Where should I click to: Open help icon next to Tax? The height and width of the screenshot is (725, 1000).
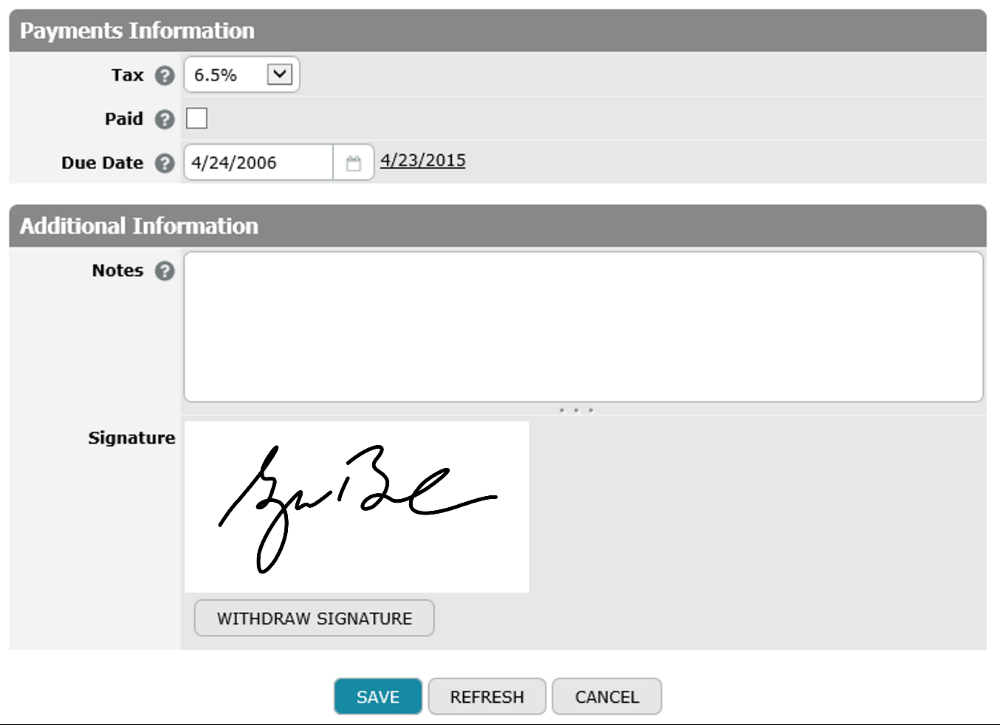coord(165,75)
